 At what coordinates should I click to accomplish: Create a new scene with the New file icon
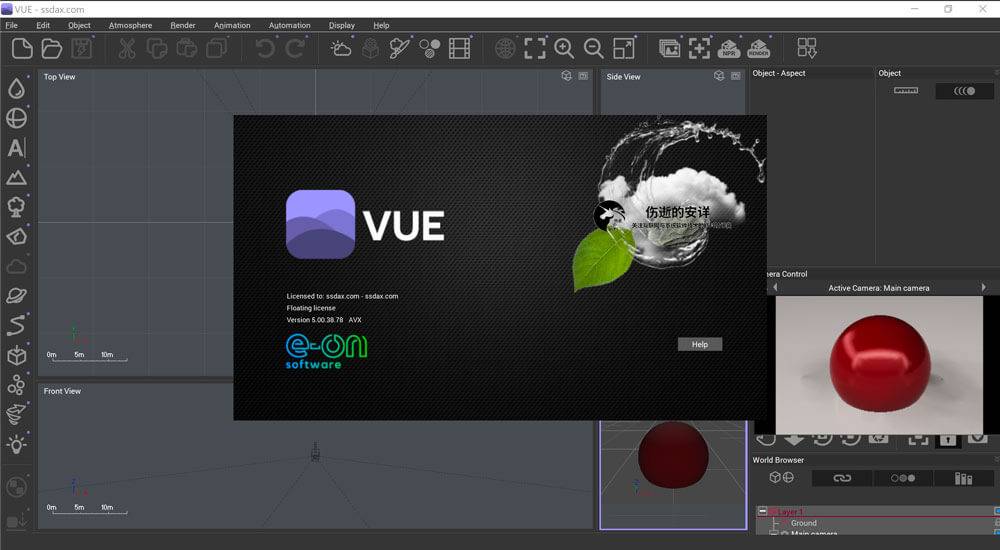(22, 48)
